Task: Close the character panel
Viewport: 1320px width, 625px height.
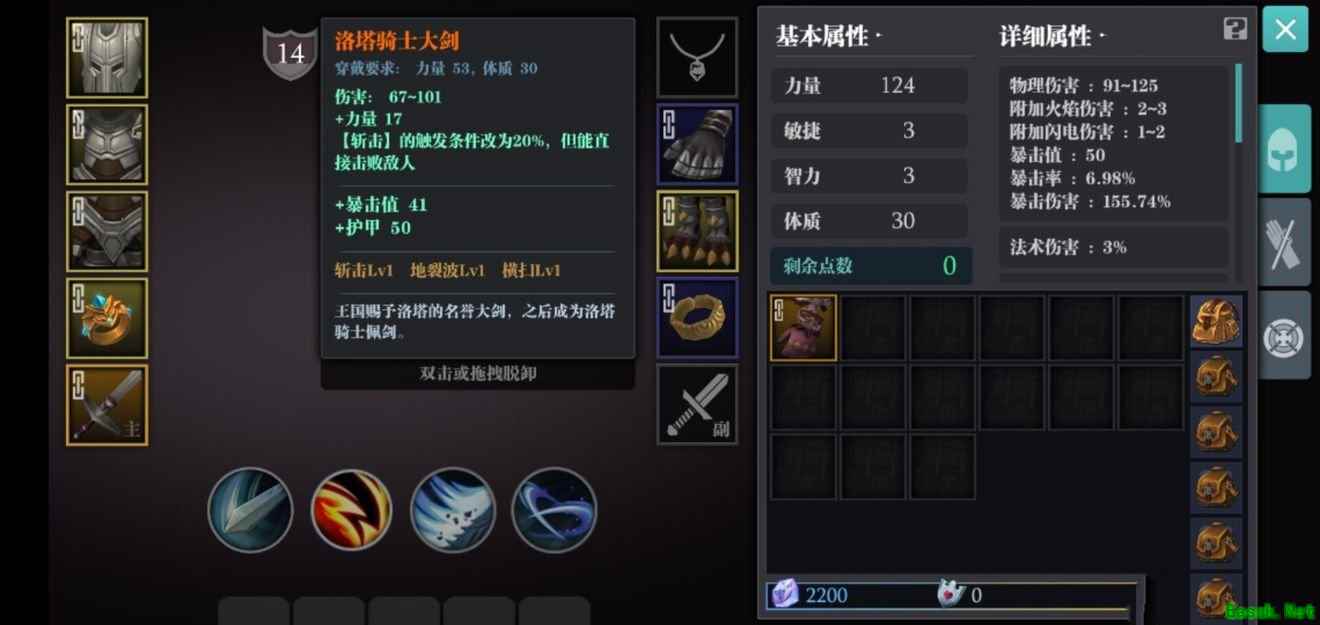Action: click(x=1285, y=29)
